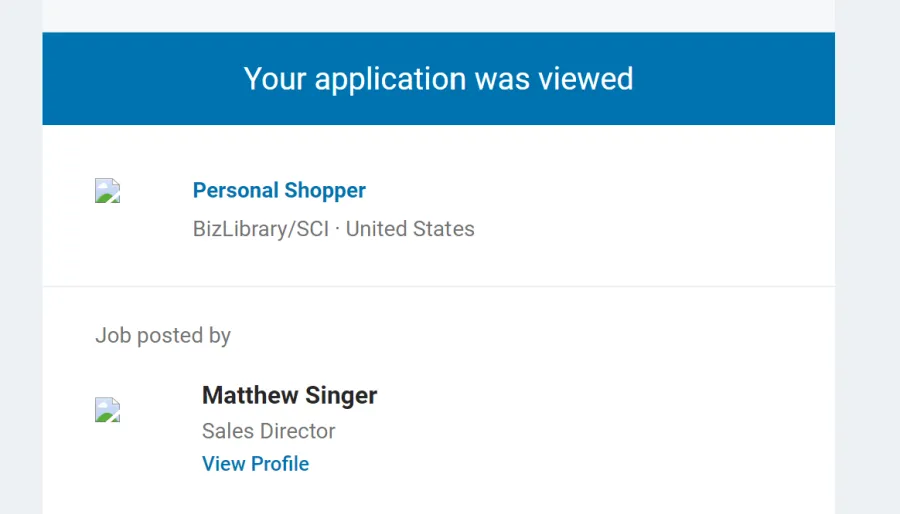Click 'Your application was viewed' heading
The width and height of the screenshot is (900, 514).
[x=439, y=79]
